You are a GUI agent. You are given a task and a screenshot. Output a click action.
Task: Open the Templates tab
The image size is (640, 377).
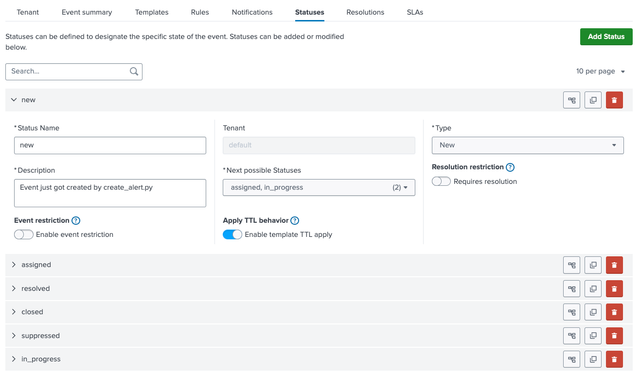coord(151,12)
